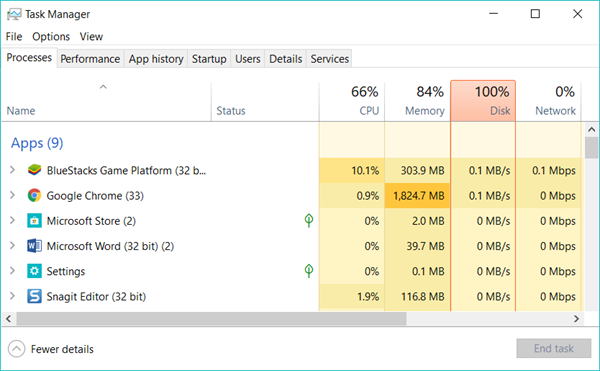The width and height of the screenshot is (600, 371).
Task: Expand the Snagit Editor process group
Action: point(12,296)
